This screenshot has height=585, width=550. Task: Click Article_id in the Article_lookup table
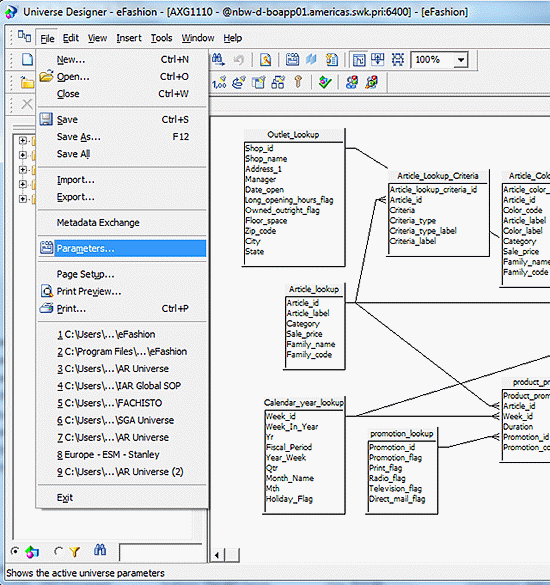(303, 303)
